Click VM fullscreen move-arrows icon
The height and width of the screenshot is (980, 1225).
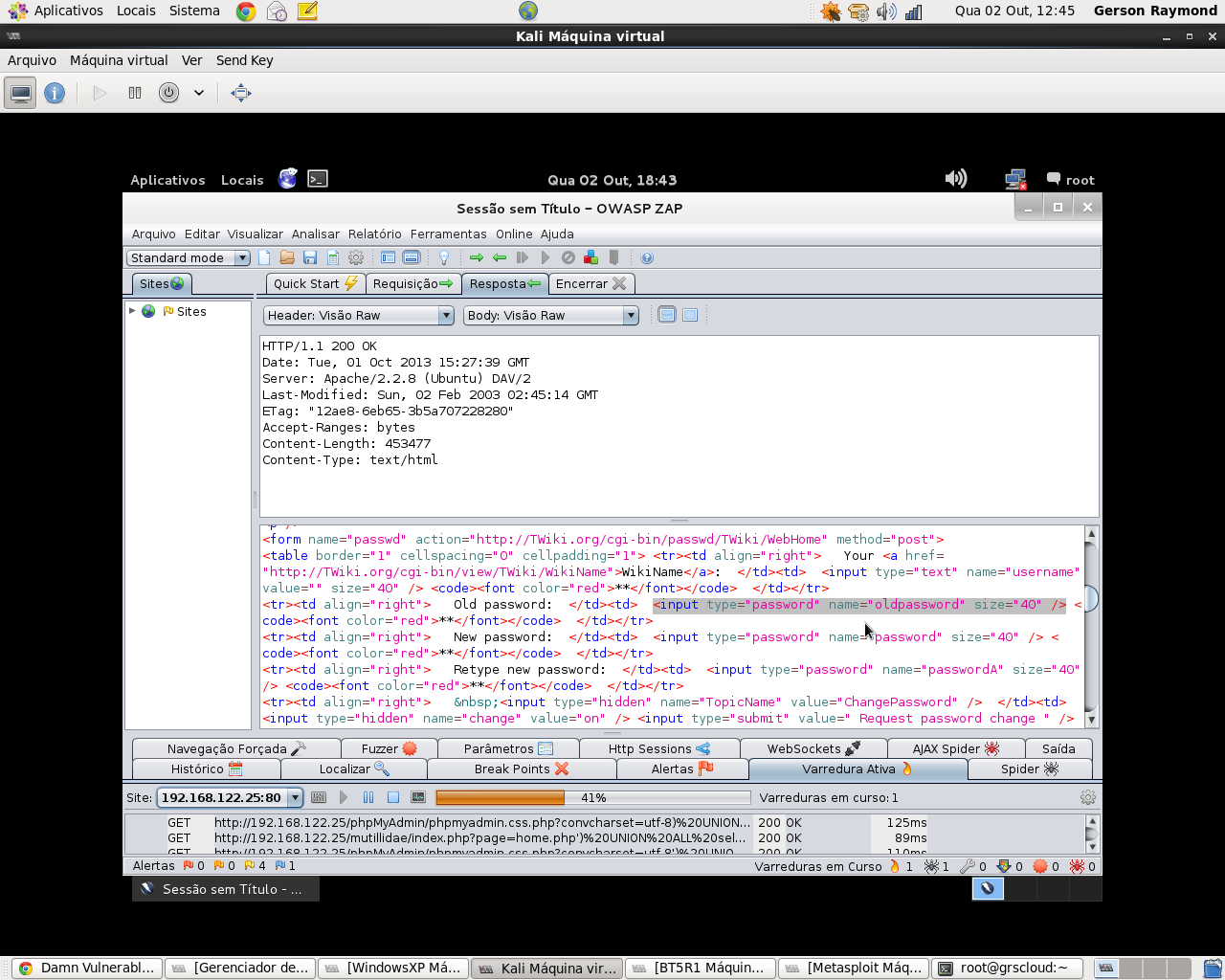[x=241, y=93]
